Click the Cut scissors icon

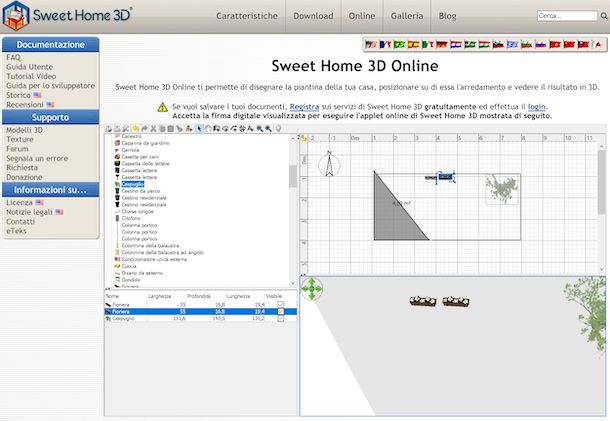(x=153, y=128)
